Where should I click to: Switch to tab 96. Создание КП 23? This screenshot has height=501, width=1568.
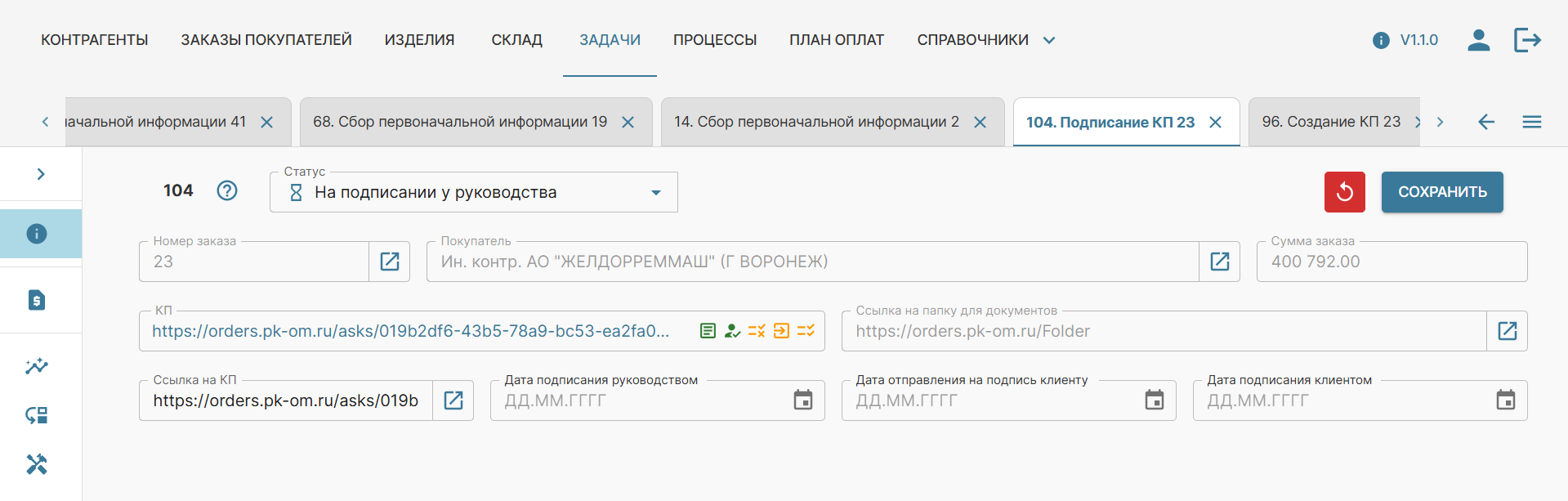coord(1330,122)
